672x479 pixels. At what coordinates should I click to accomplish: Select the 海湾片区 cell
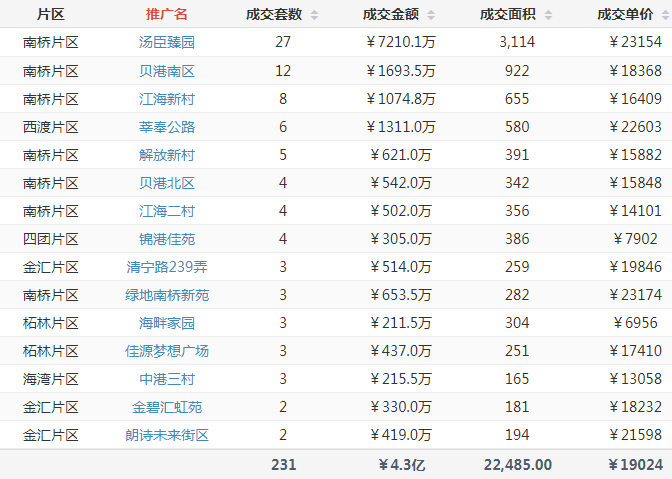51,379
